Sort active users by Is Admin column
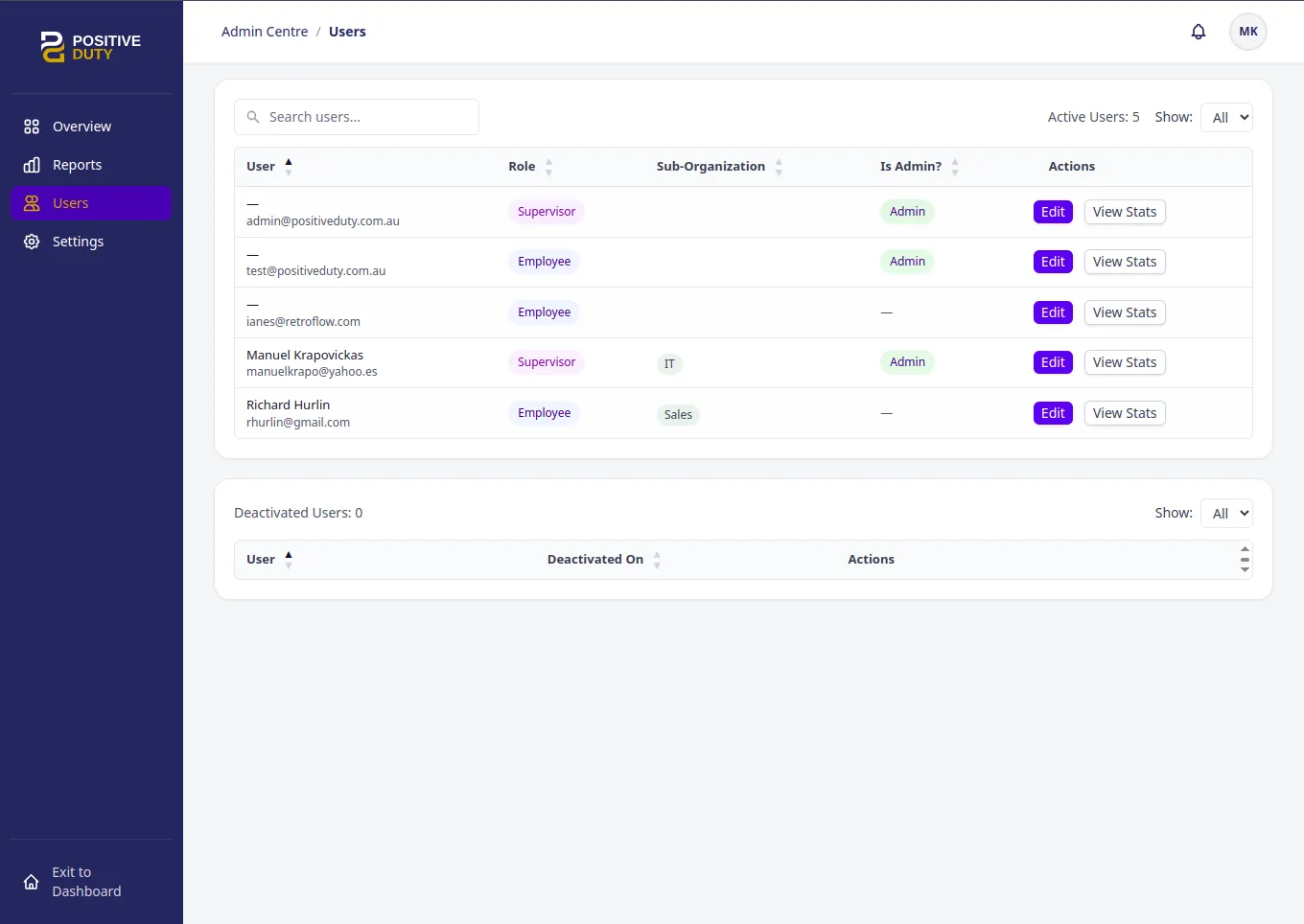This screenshot has height=924, width=1304. [x=954, y=167]
